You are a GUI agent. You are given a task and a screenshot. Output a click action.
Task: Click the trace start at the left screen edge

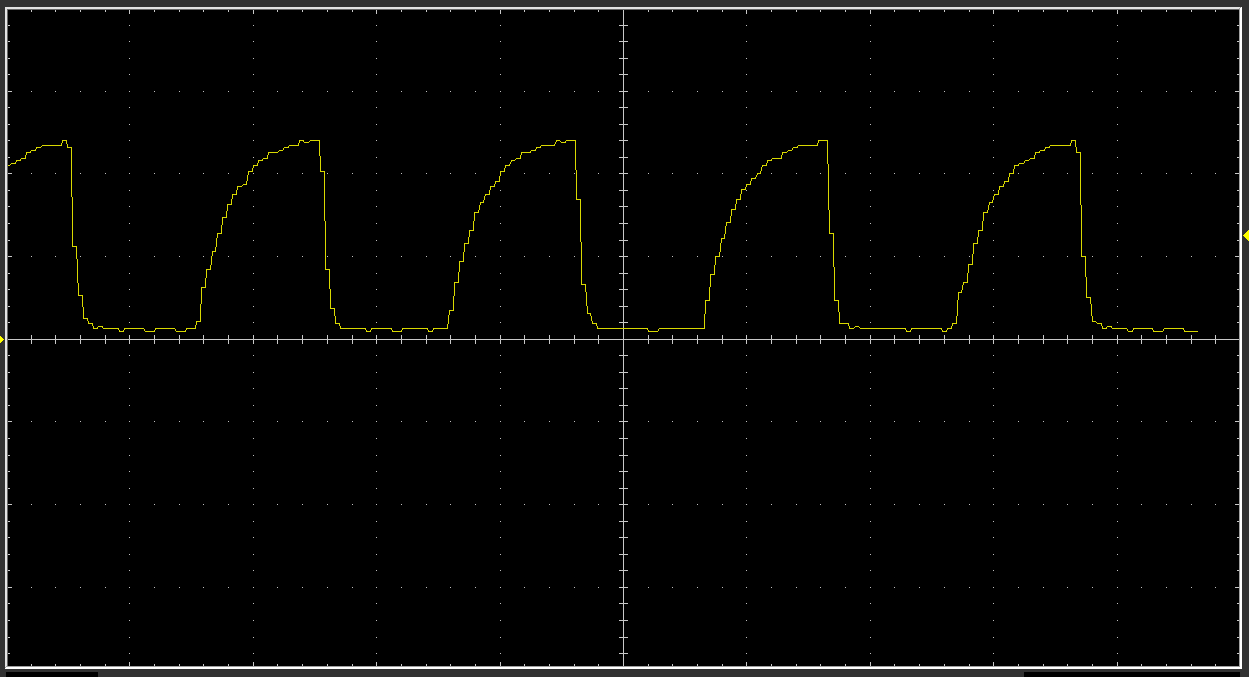click(x=10, y=163)
